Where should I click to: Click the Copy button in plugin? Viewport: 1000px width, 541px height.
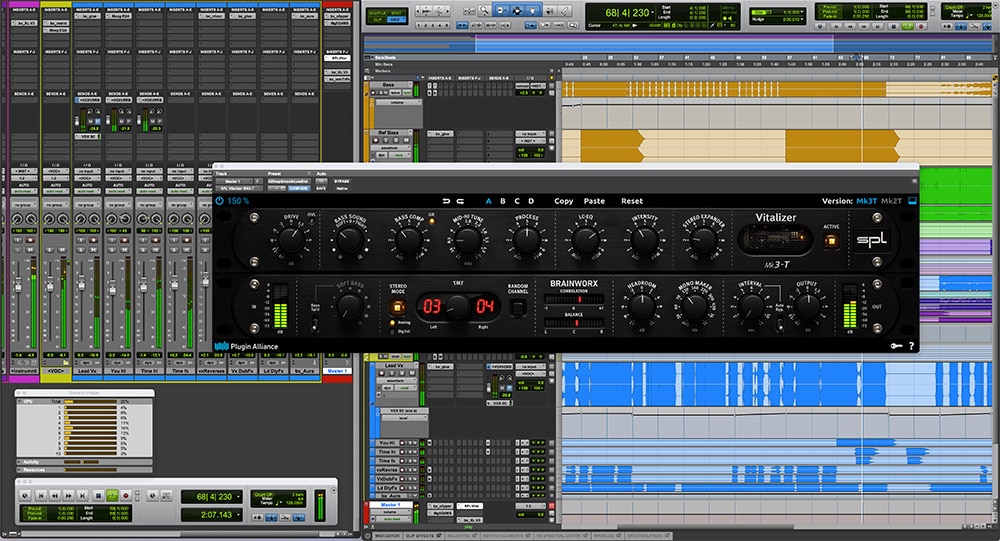coord(564,201)
